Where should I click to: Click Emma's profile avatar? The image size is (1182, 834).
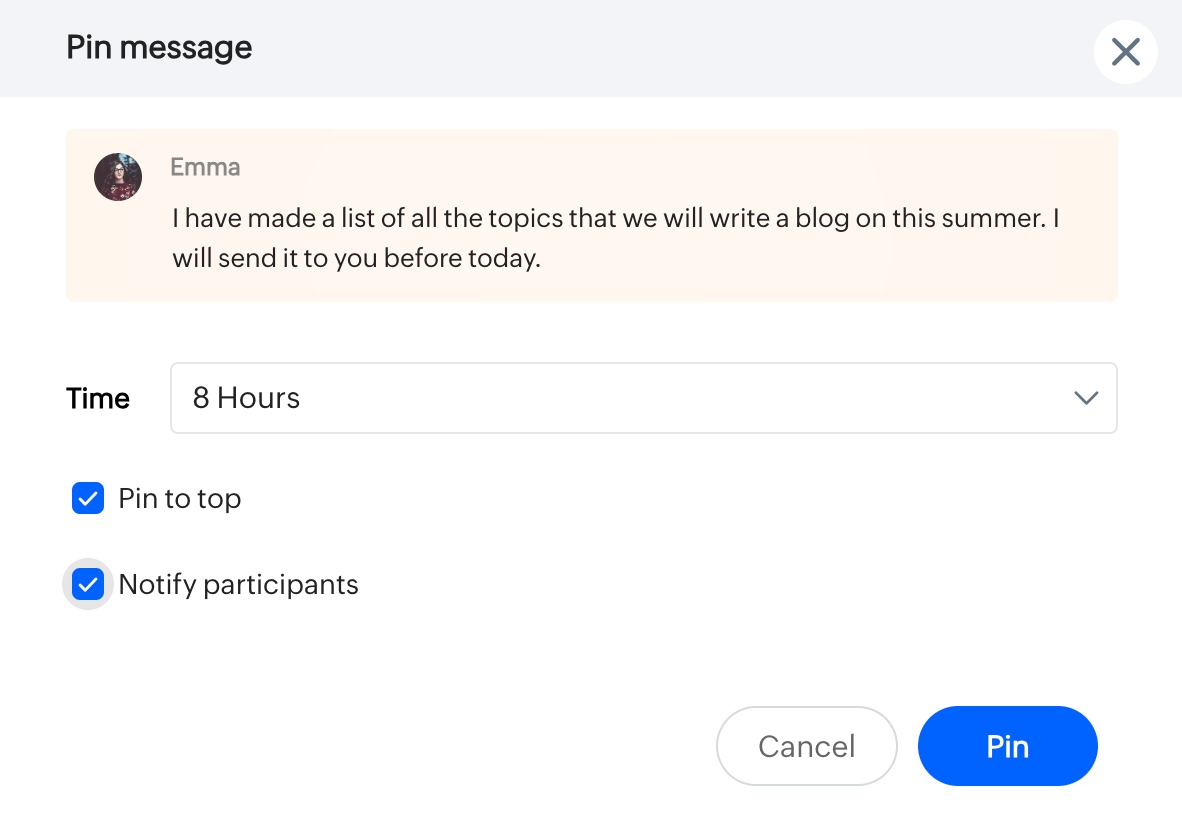click(x=118, y=177)
